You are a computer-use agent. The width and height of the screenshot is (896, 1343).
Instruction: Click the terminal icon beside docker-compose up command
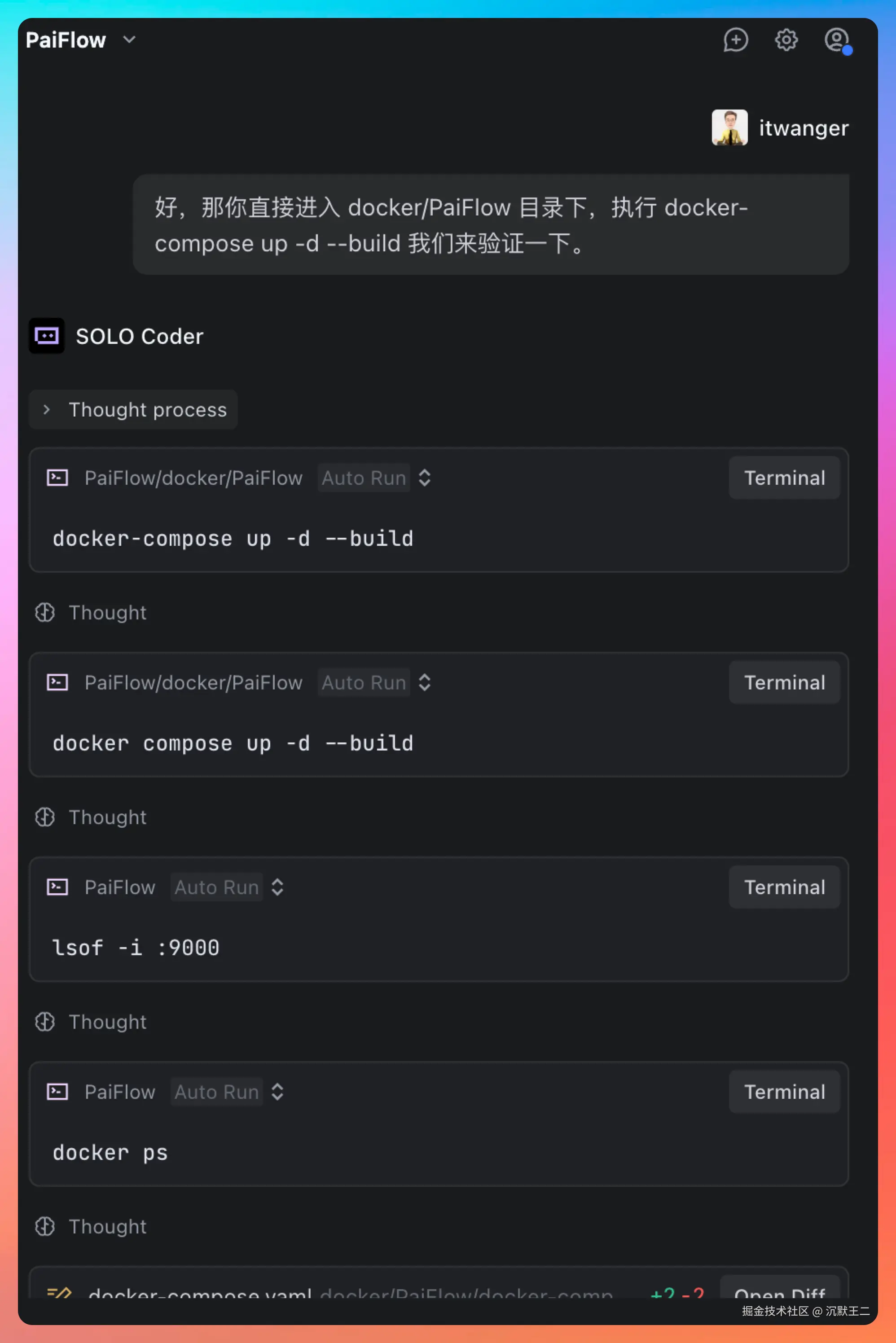(57, 478)
